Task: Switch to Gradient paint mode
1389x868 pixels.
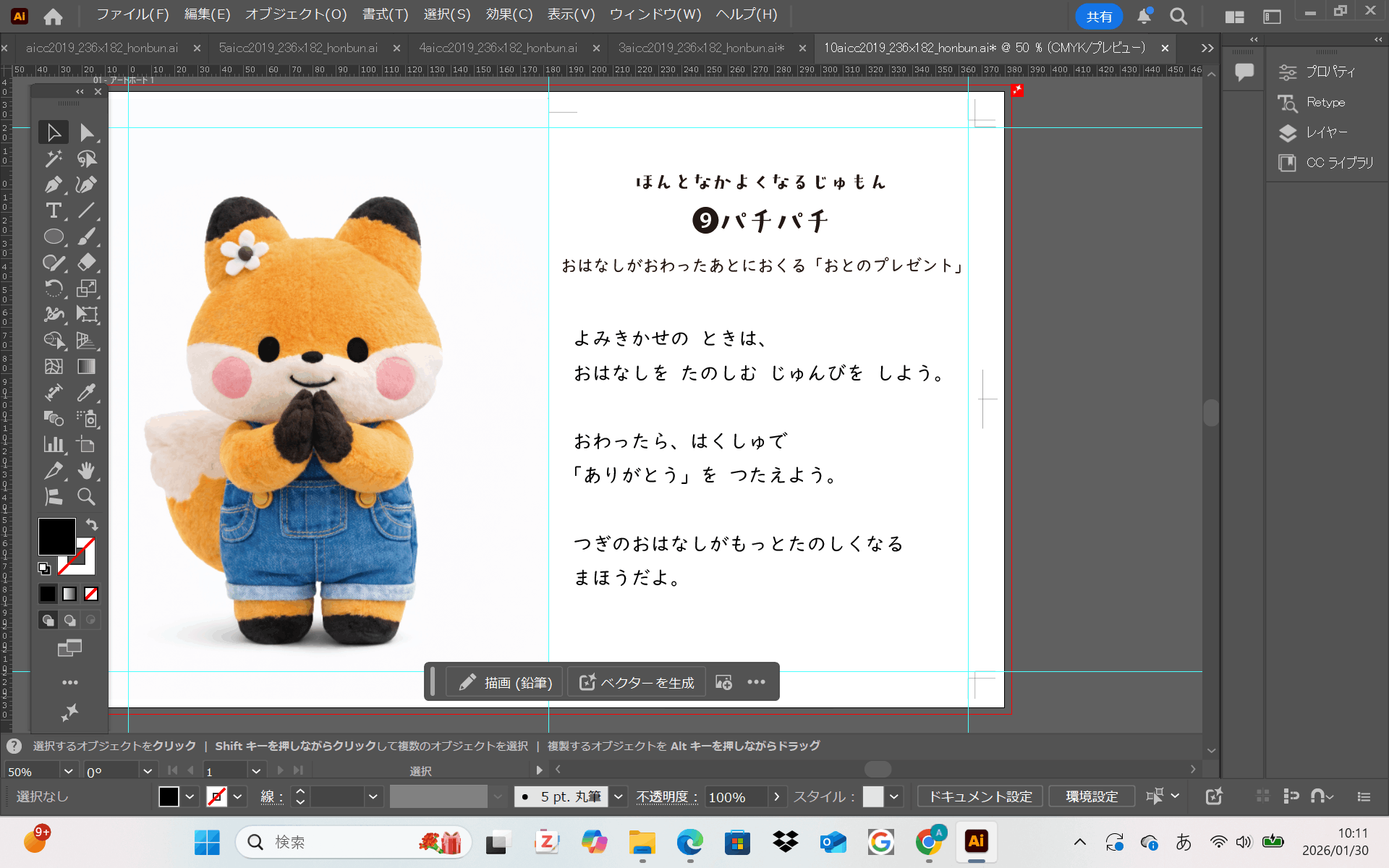Action: point(69,594)
